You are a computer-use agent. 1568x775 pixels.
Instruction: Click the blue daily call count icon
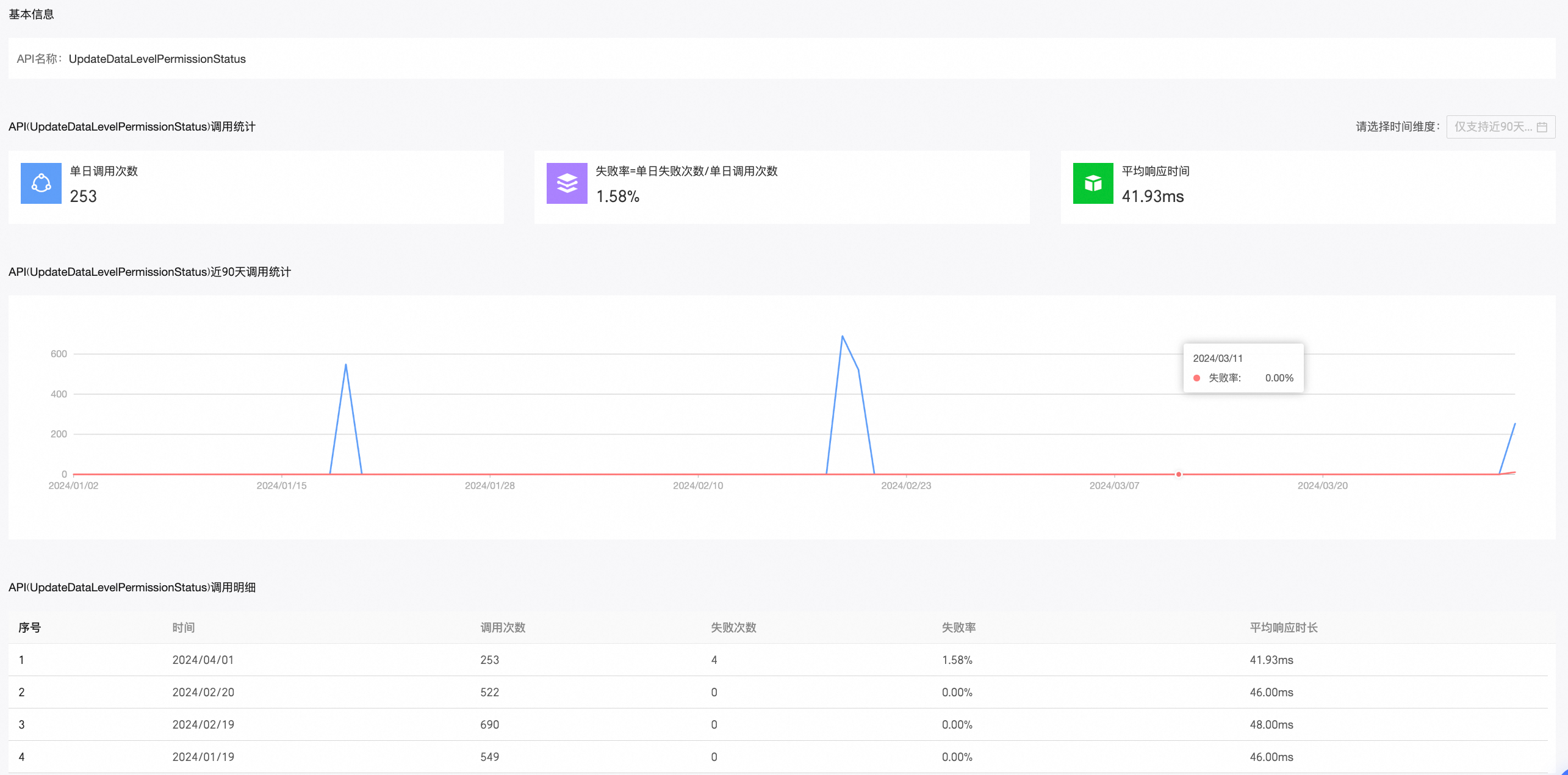tap(41, 183)
